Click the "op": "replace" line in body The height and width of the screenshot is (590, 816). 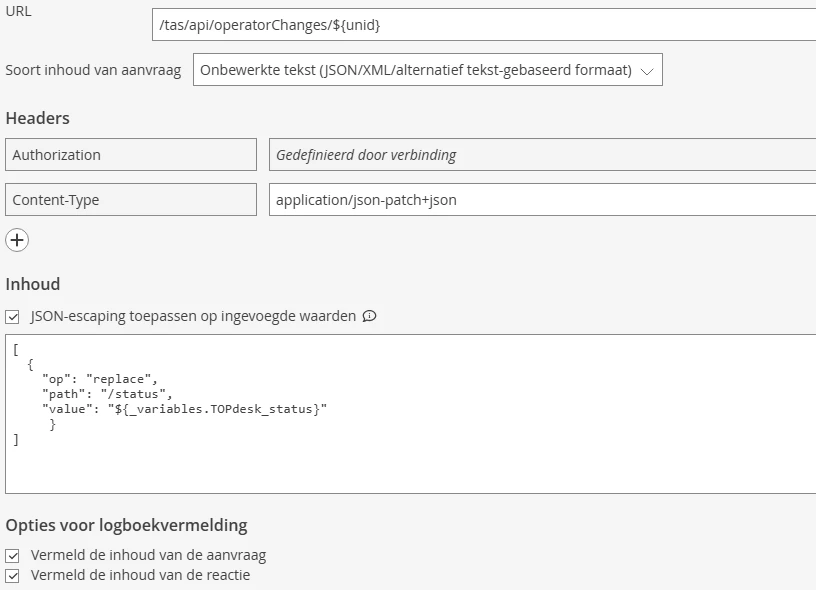pos(100,380)
